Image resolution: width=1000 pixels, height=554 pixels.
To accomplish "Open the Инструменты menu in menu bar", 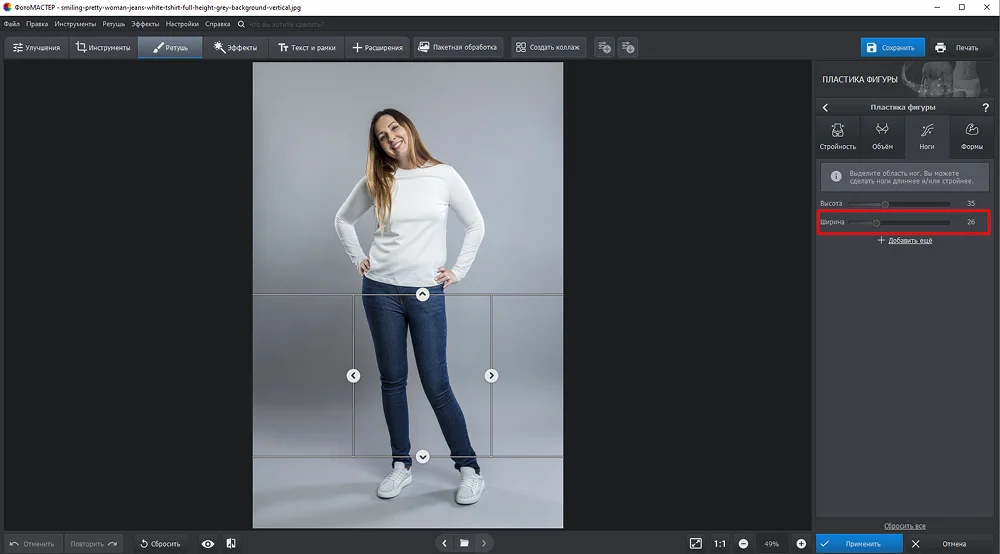I will [x=75, y=24].
